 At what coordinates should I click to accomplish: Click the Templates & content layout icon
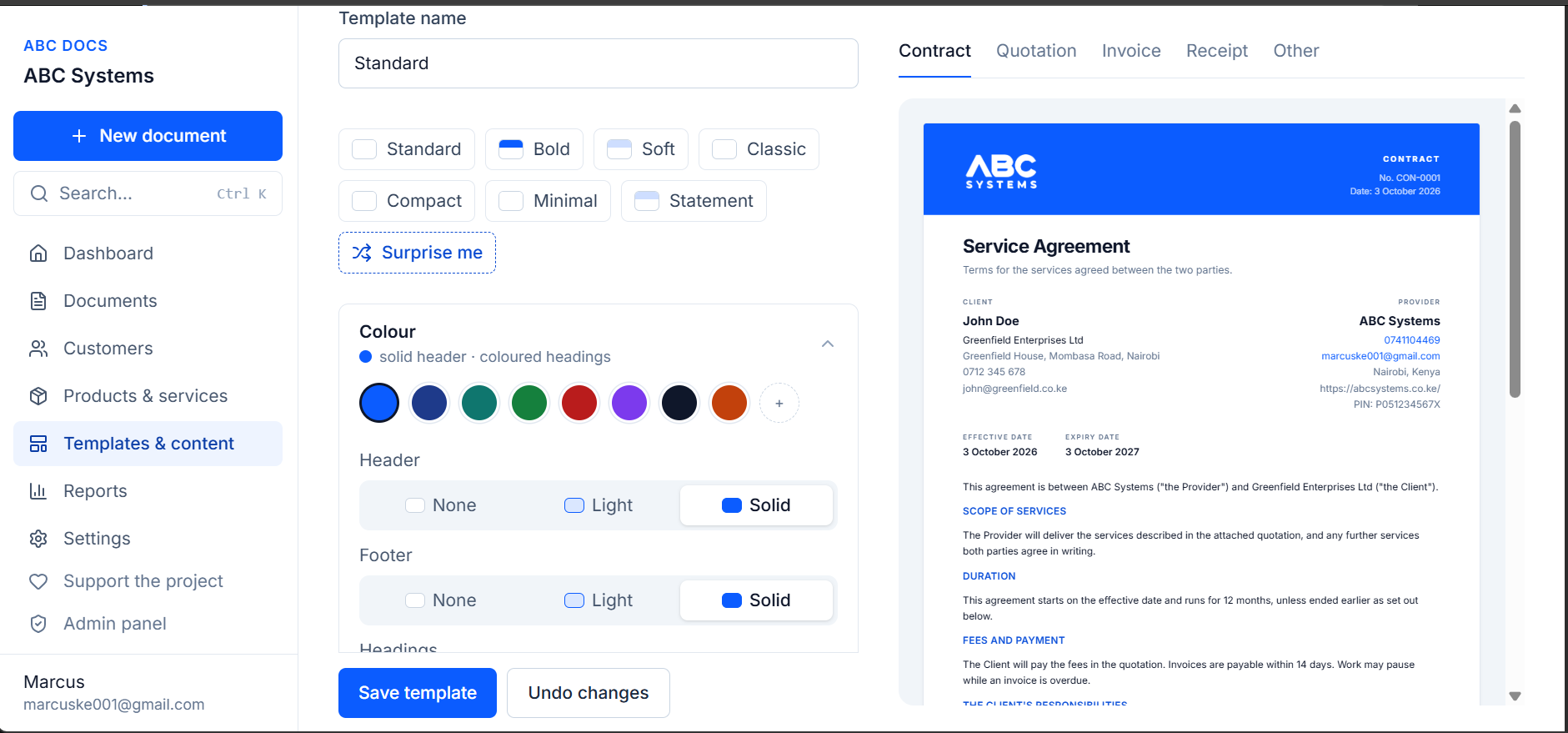click(38, 444)
